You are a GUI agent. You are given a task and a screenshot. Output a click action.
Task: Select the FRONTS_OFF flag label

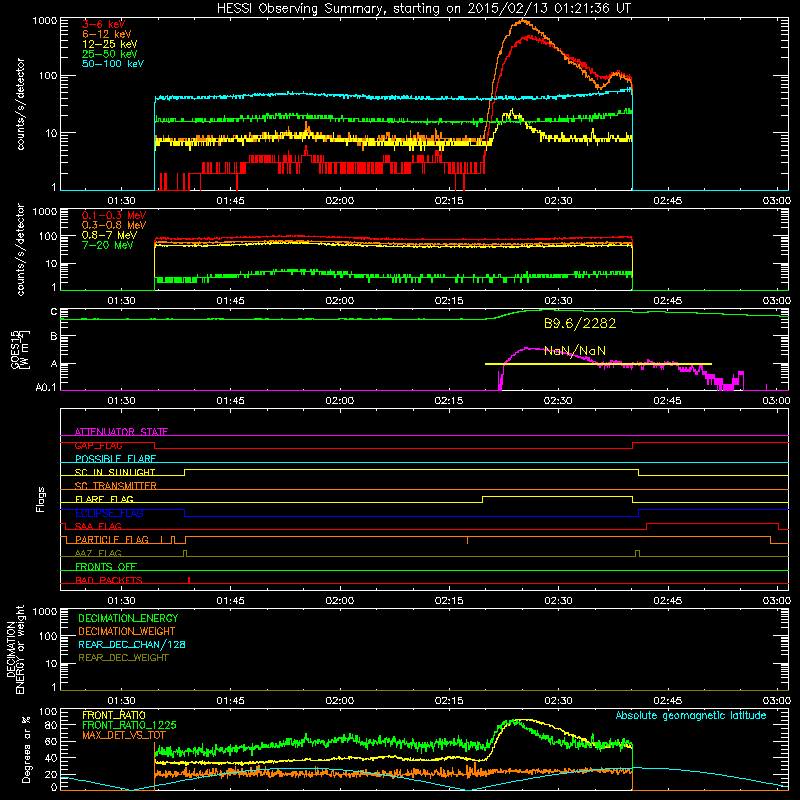click(x=106, y=566)
